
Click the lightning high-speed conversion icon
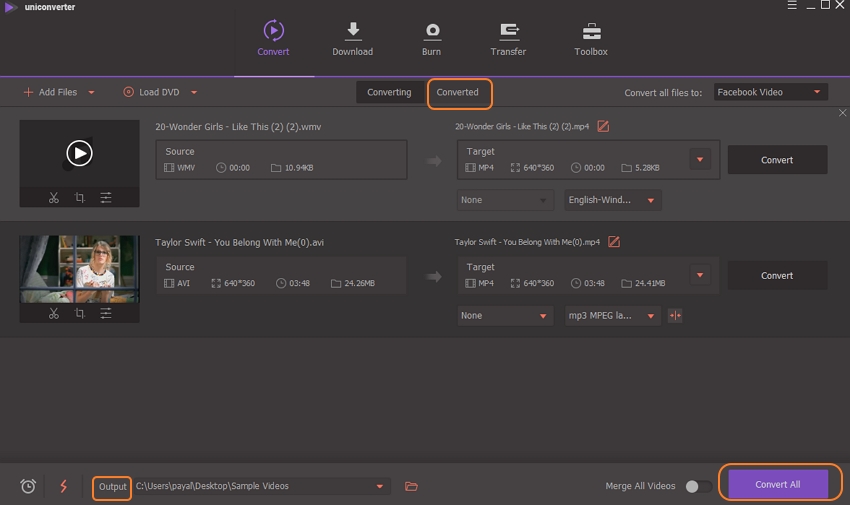click(64, 486)
